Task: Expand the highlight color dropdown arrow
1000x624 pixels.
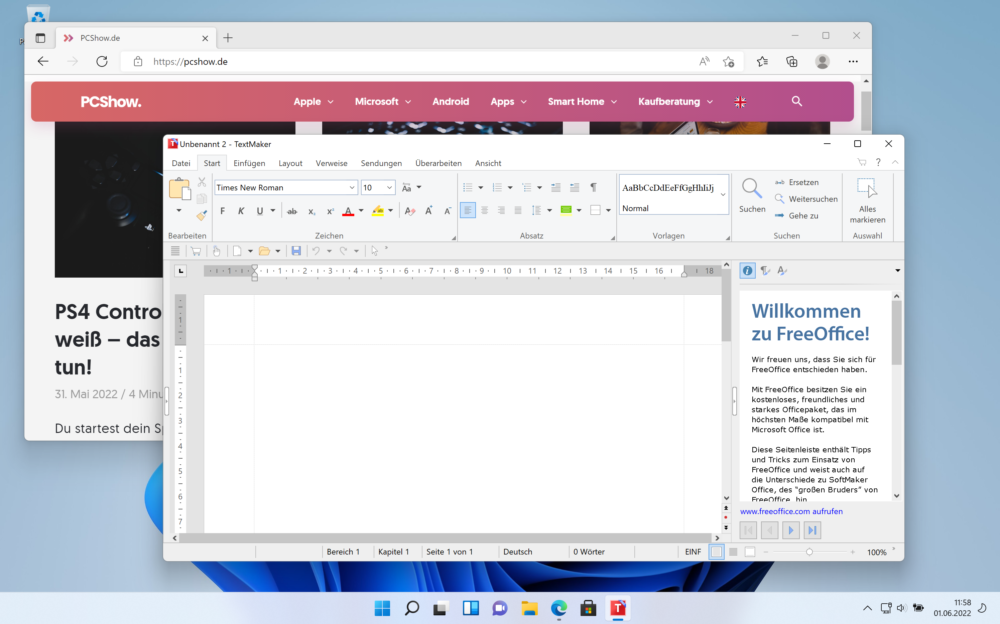Action: 391,211
